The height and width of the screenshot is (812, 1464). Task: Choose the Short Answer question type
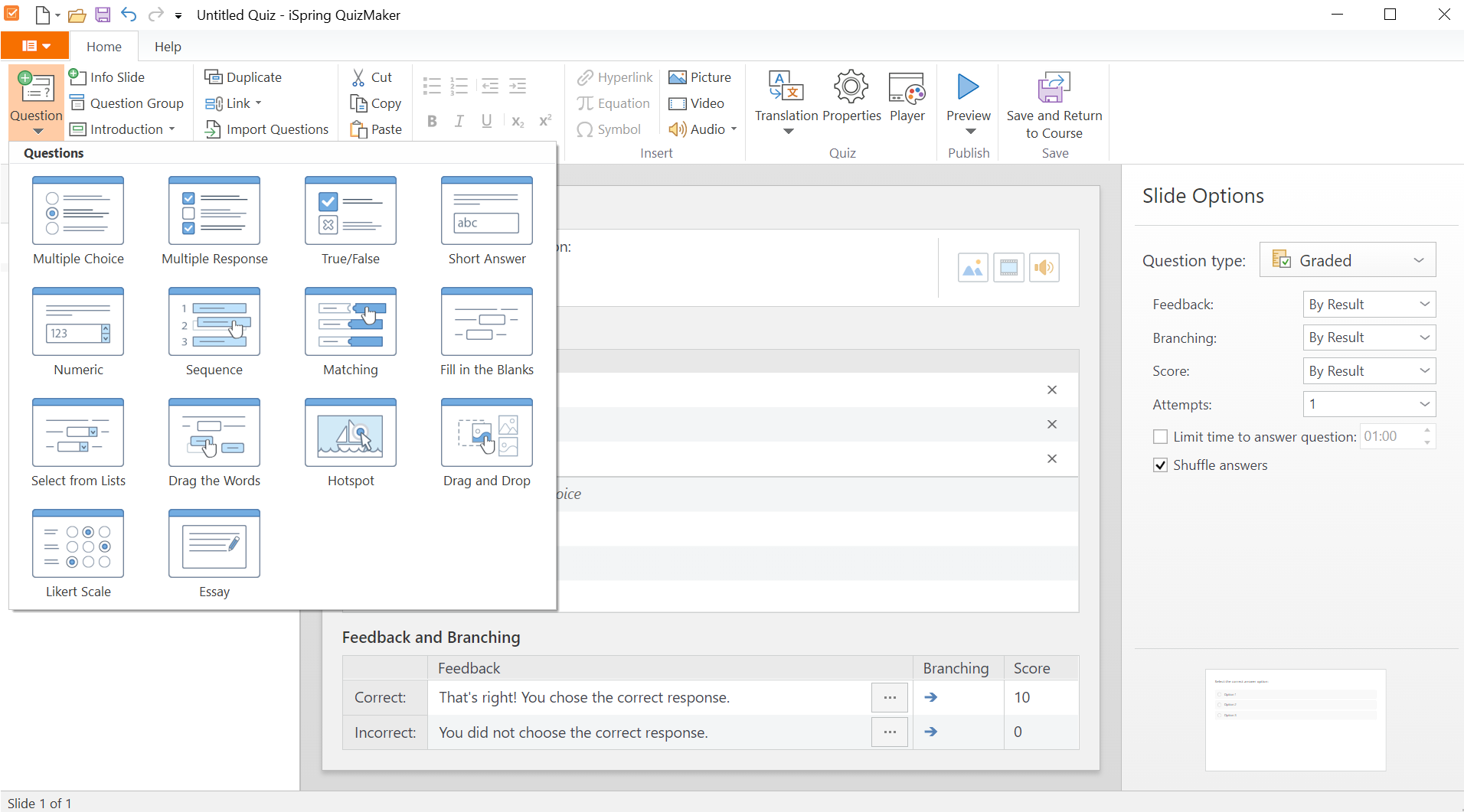[x=487, y=221]
